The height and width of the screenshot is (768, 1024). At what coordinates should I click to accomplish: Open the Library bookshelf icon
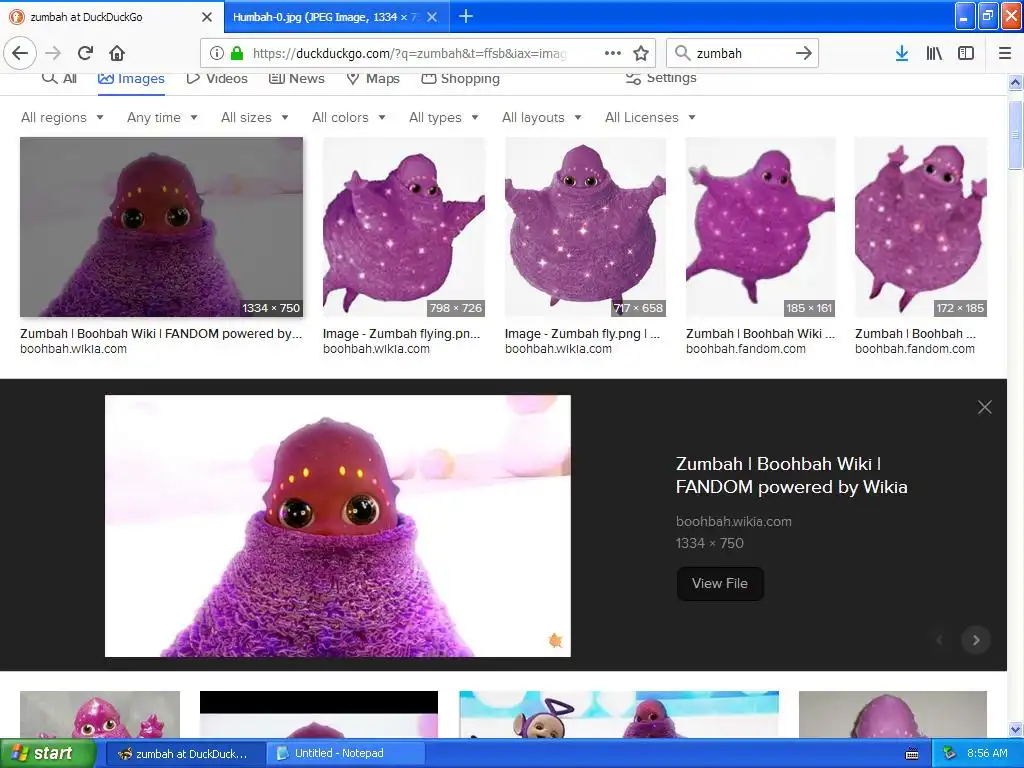[x=934, y=53]
